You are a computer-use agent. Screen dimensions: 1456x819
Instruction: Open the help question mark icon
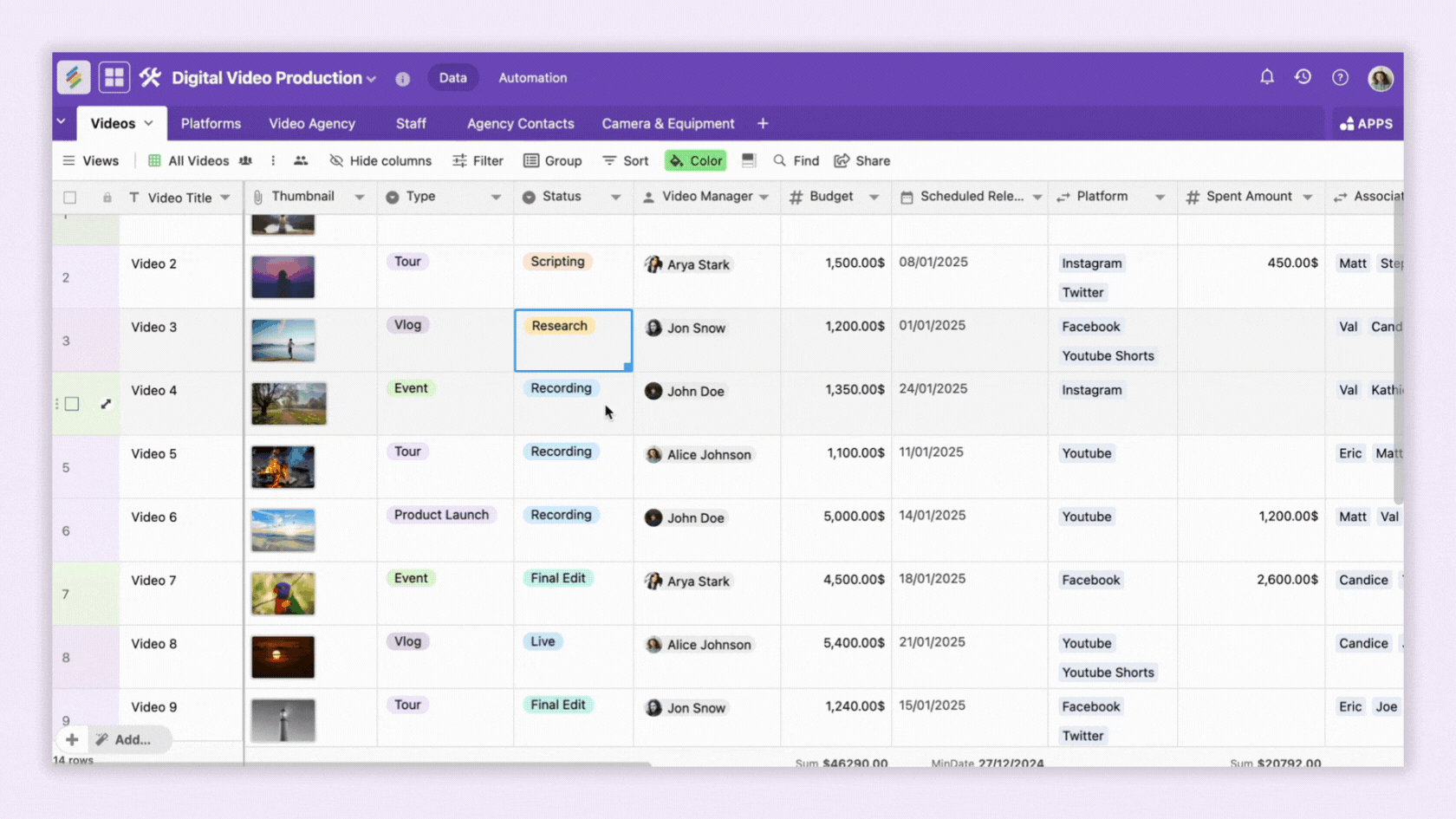(1340, 78)
